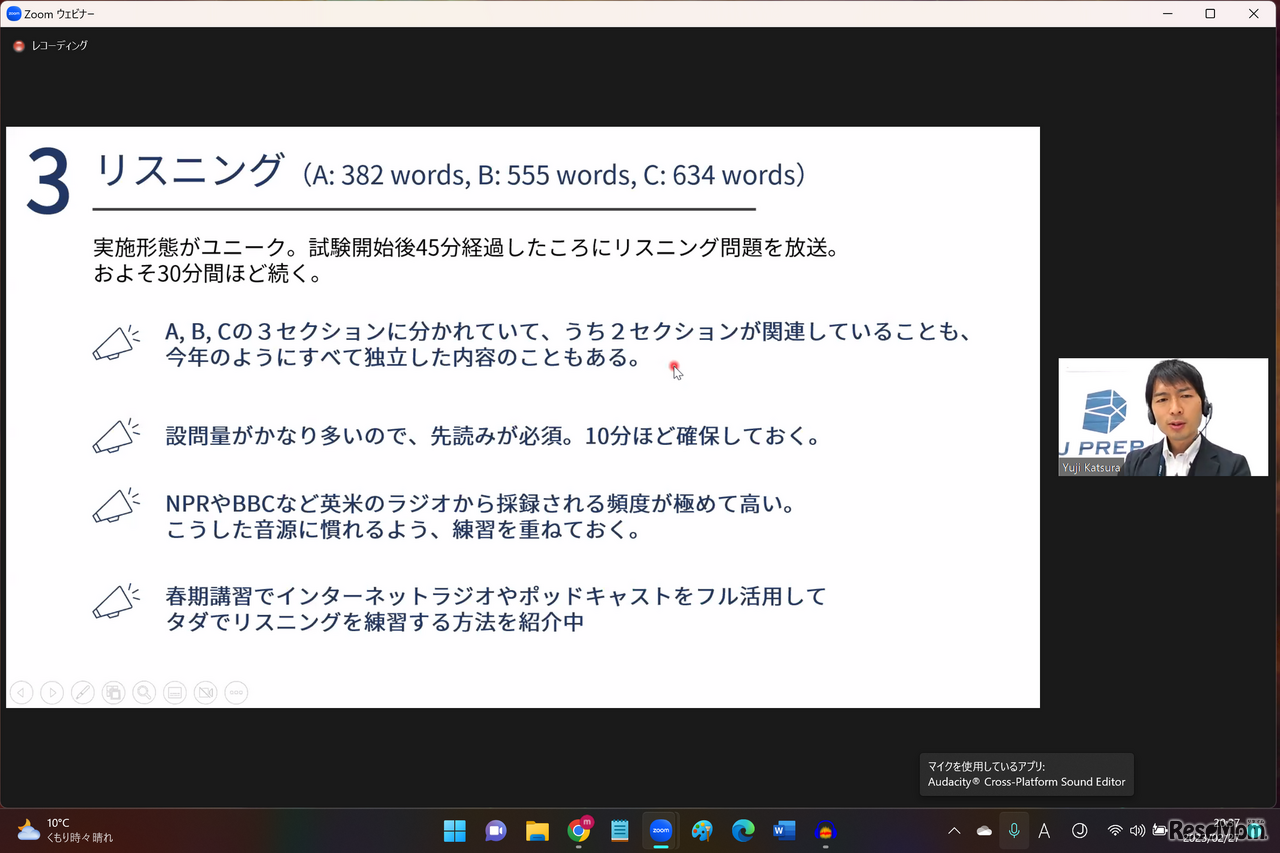
Task: Switch to Google Chrome in taskbar
Action: coord(579,831)
